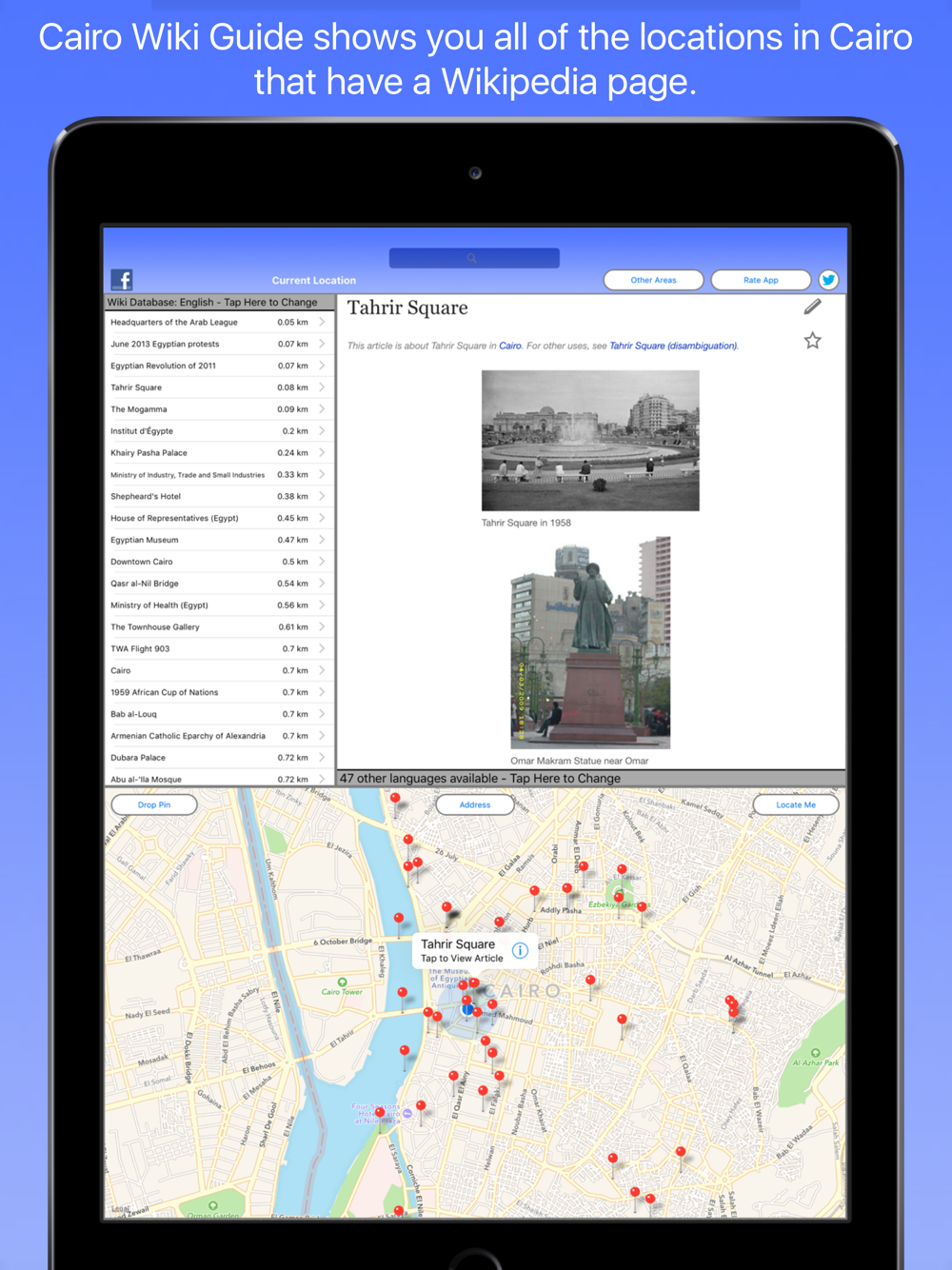Click the Other Areas button
This screenshot has height=1270, width=952.
click(x=653, y=280)
